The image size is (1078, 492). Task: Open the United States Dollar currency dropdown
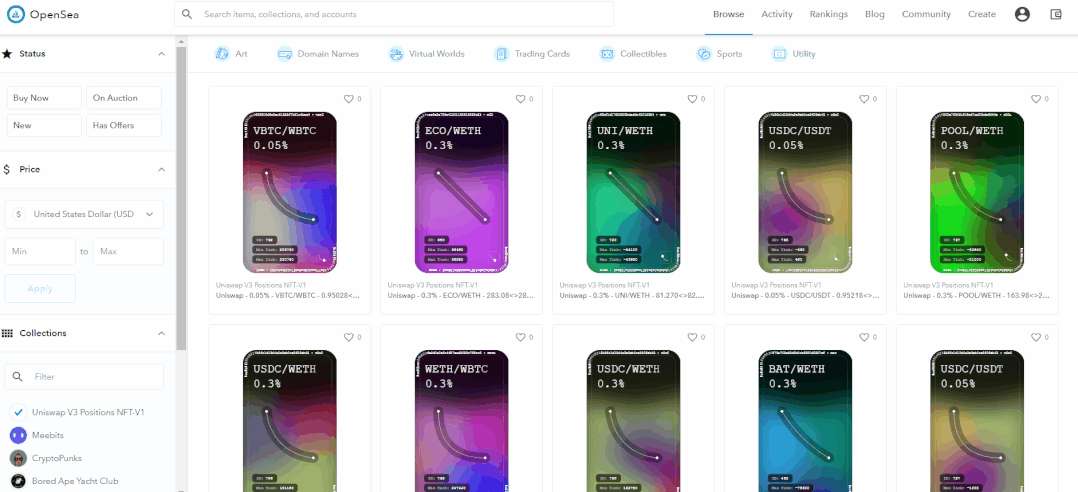coord(84,214)
